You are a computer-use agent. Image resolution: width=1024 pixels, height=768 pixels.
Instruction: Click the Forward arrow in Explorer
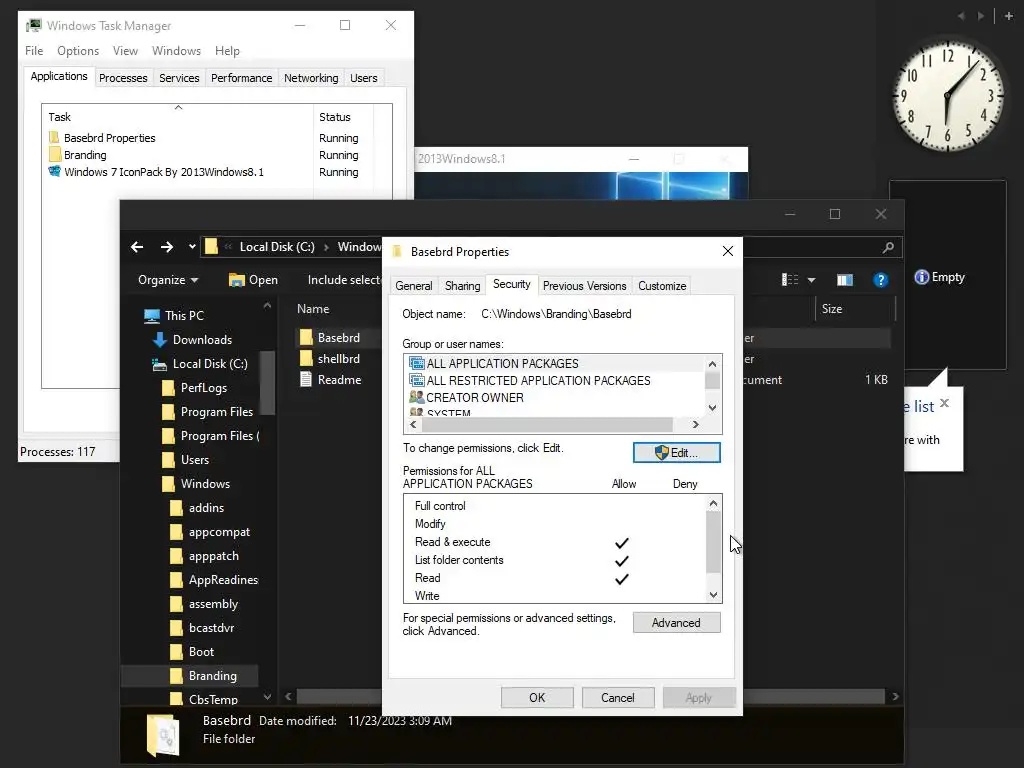click(167, 247)
